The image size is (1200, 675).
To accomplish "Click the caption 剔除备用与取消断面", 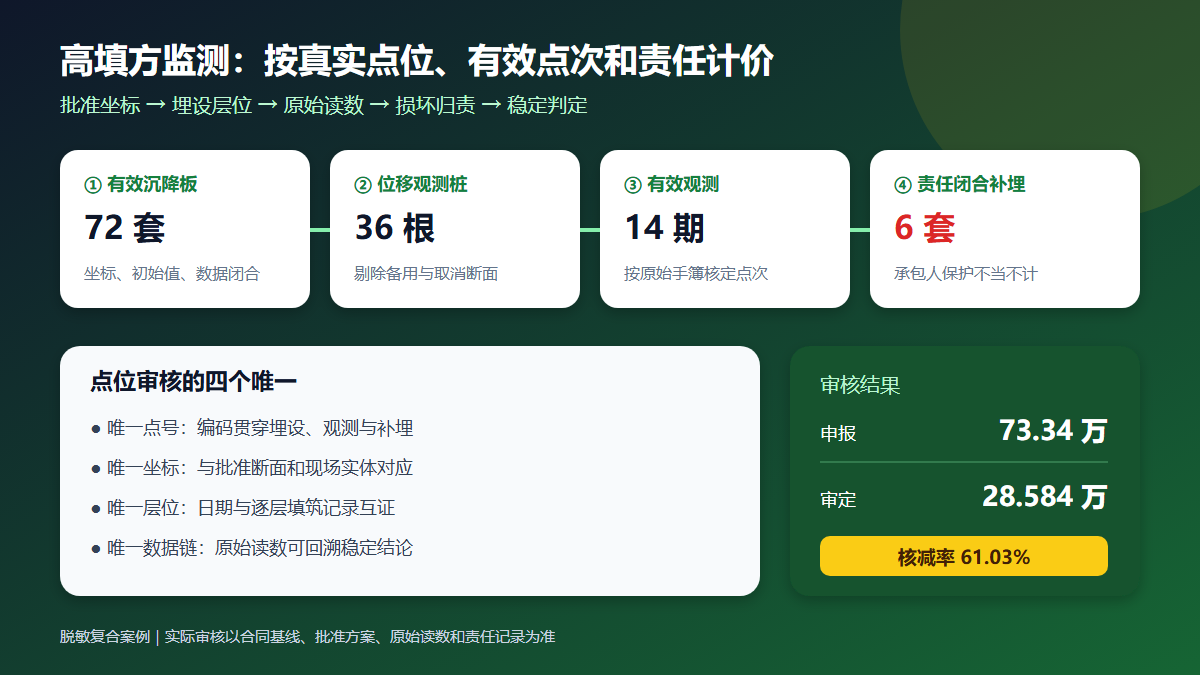I will click(426, 273).
